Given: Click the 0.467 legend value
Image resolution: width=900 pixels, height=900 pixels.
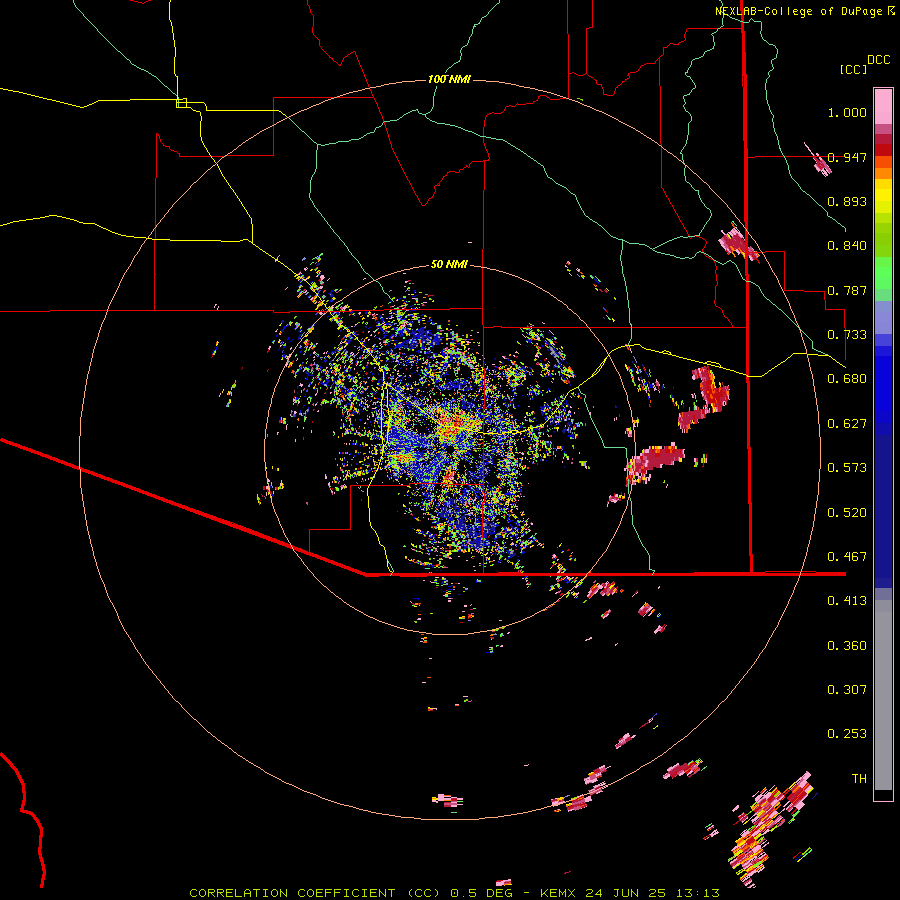Looking at the screenshot, I should click(x=847, y=557).
